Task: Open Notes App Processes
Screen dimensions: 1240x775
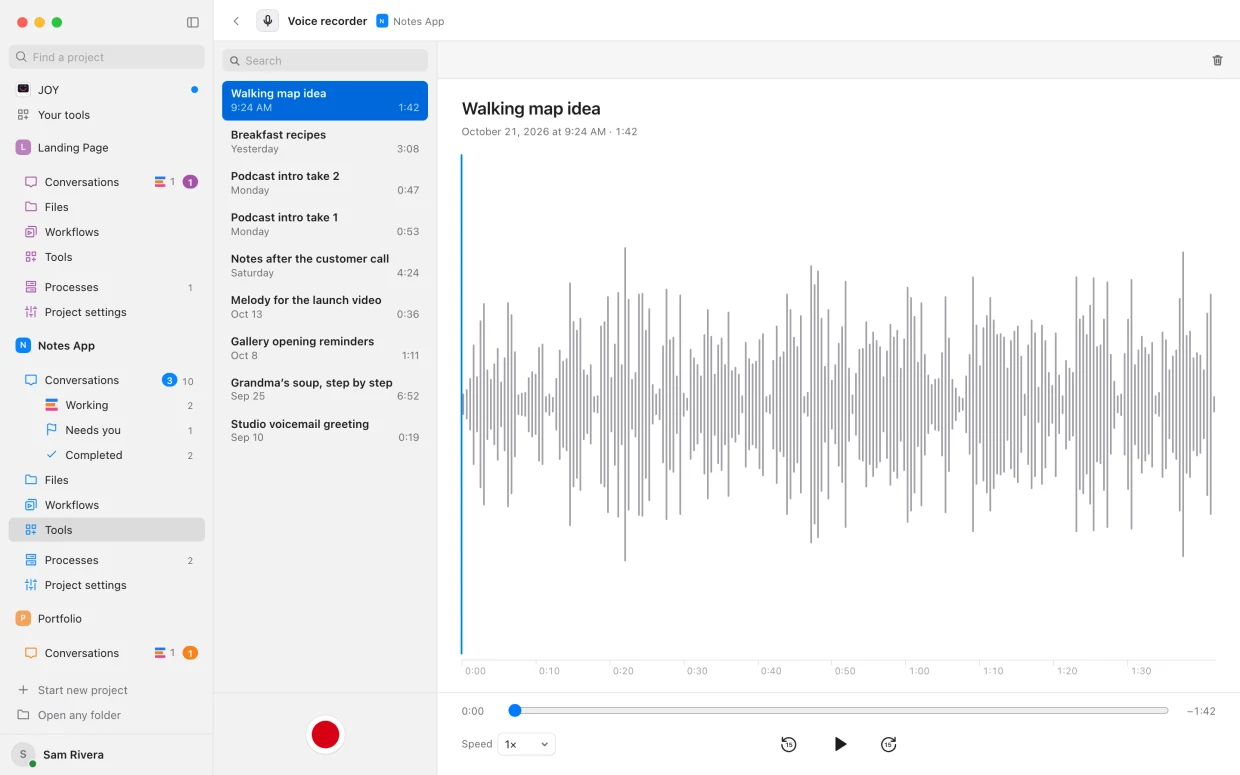Action: pyautogui.click(x=107, y=560)
